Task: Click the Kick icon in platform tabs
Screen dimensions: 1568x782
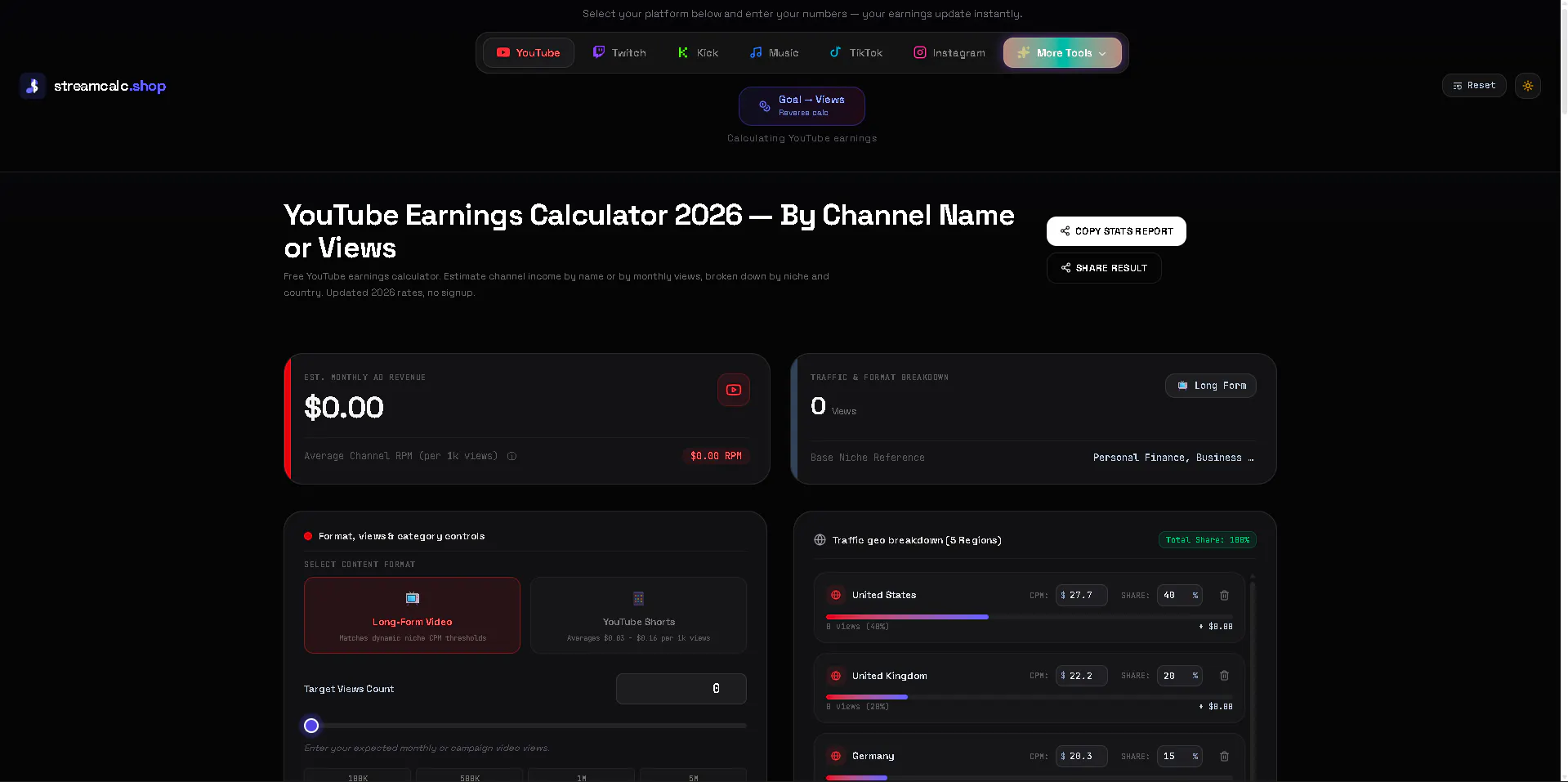Action: tap(683, 52)
